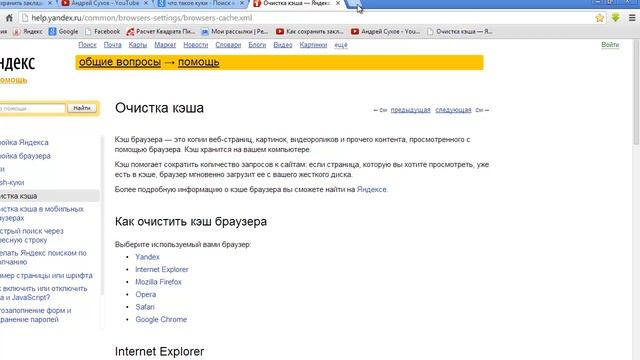Go to Карты in Yandex top navigation

[138, 45]
